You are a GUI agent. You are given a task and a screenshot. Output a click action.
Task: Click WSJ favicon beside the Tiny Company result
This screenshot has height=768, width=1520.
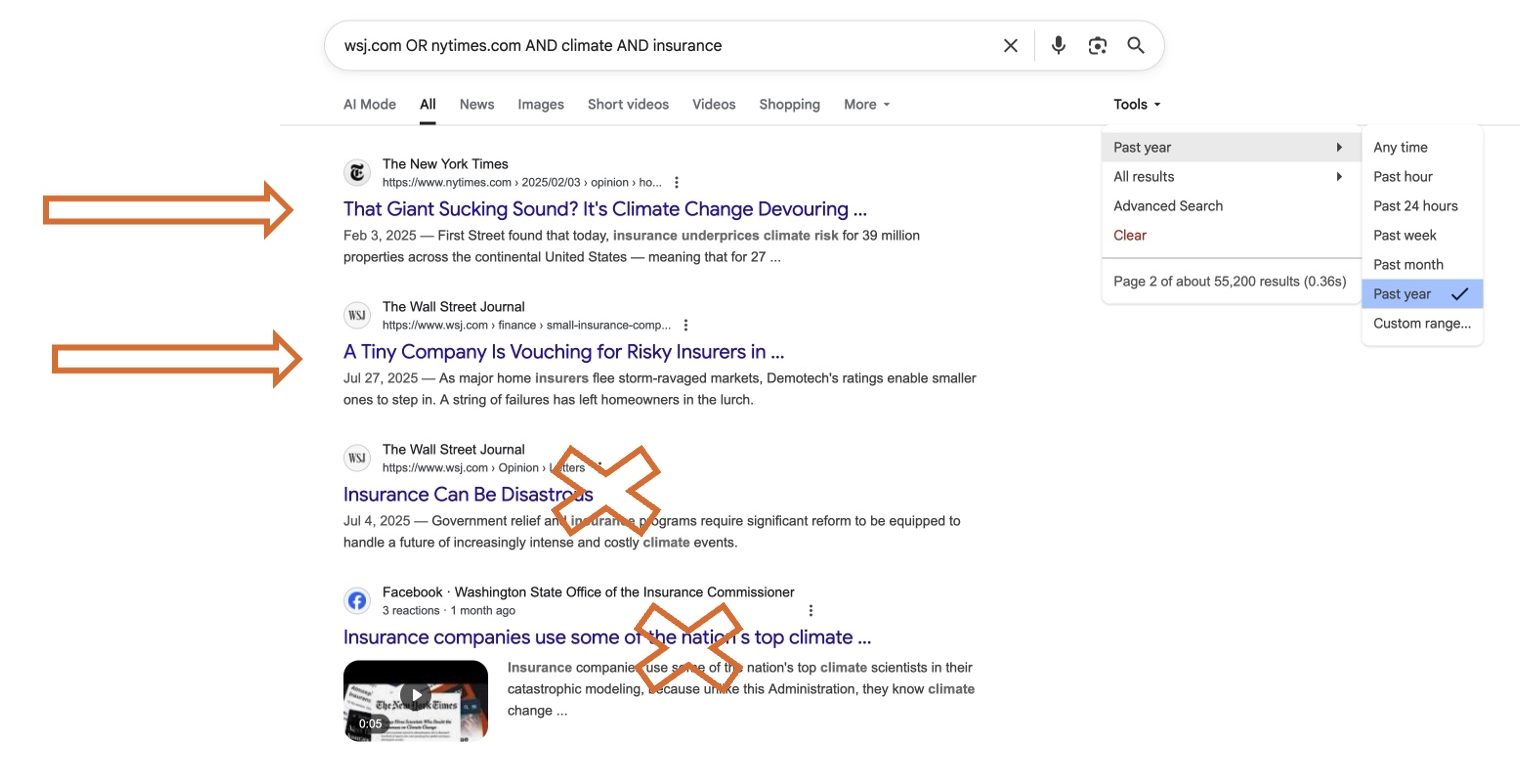click(x=357, y=315)
